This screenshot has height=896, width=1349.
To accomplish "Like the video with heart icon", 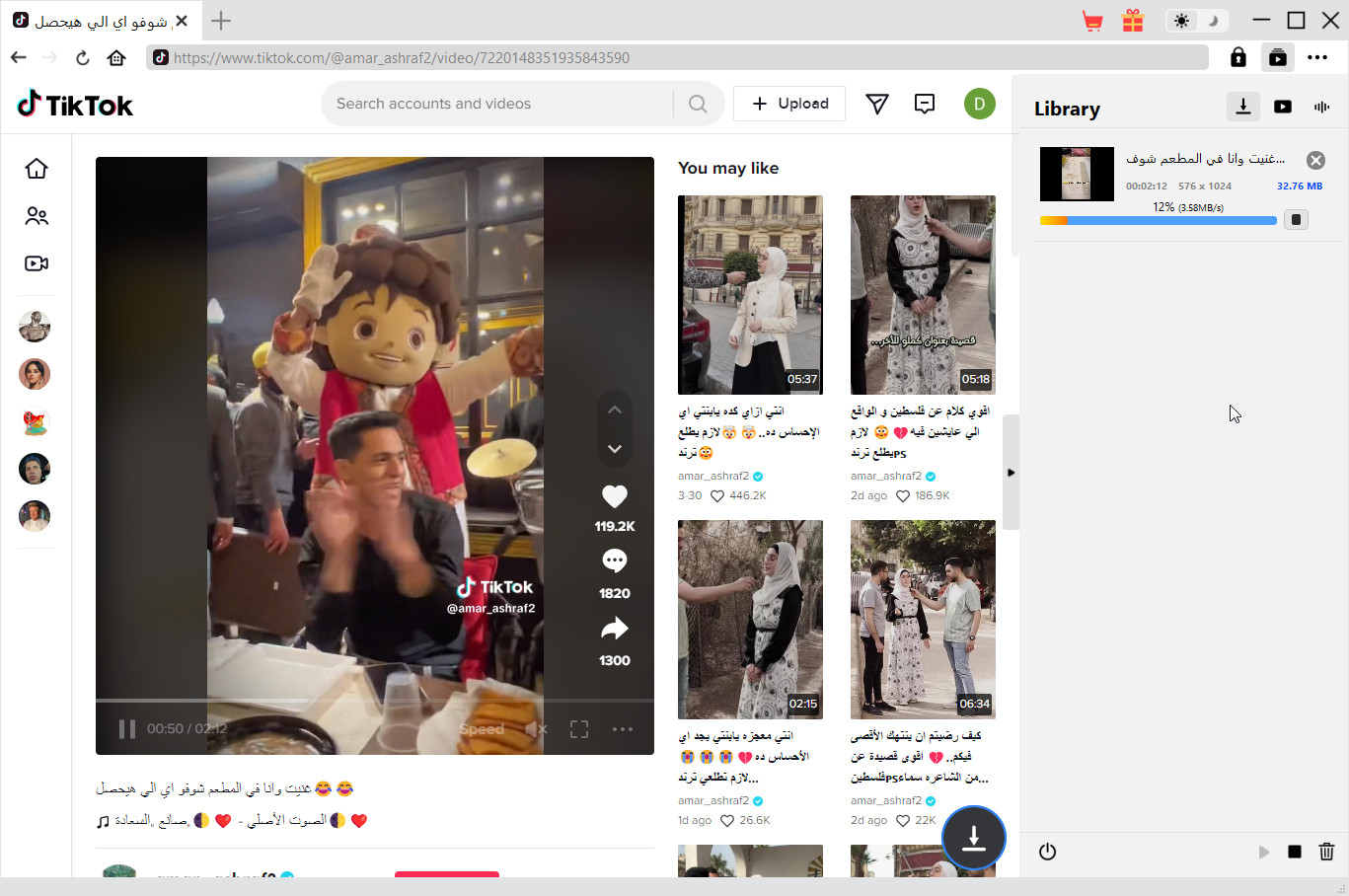I will (615, 496).
